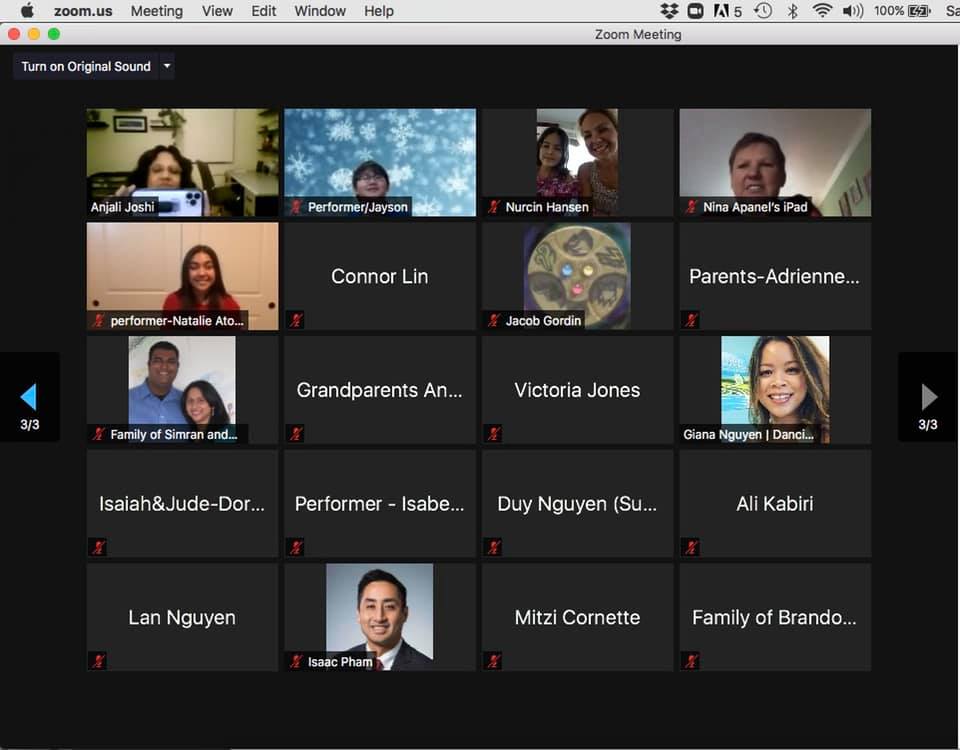The height and width of the screenshot is (750, 960).
Task: Click the camera recording icon in menu bar
Action: [x=696, y=11]
